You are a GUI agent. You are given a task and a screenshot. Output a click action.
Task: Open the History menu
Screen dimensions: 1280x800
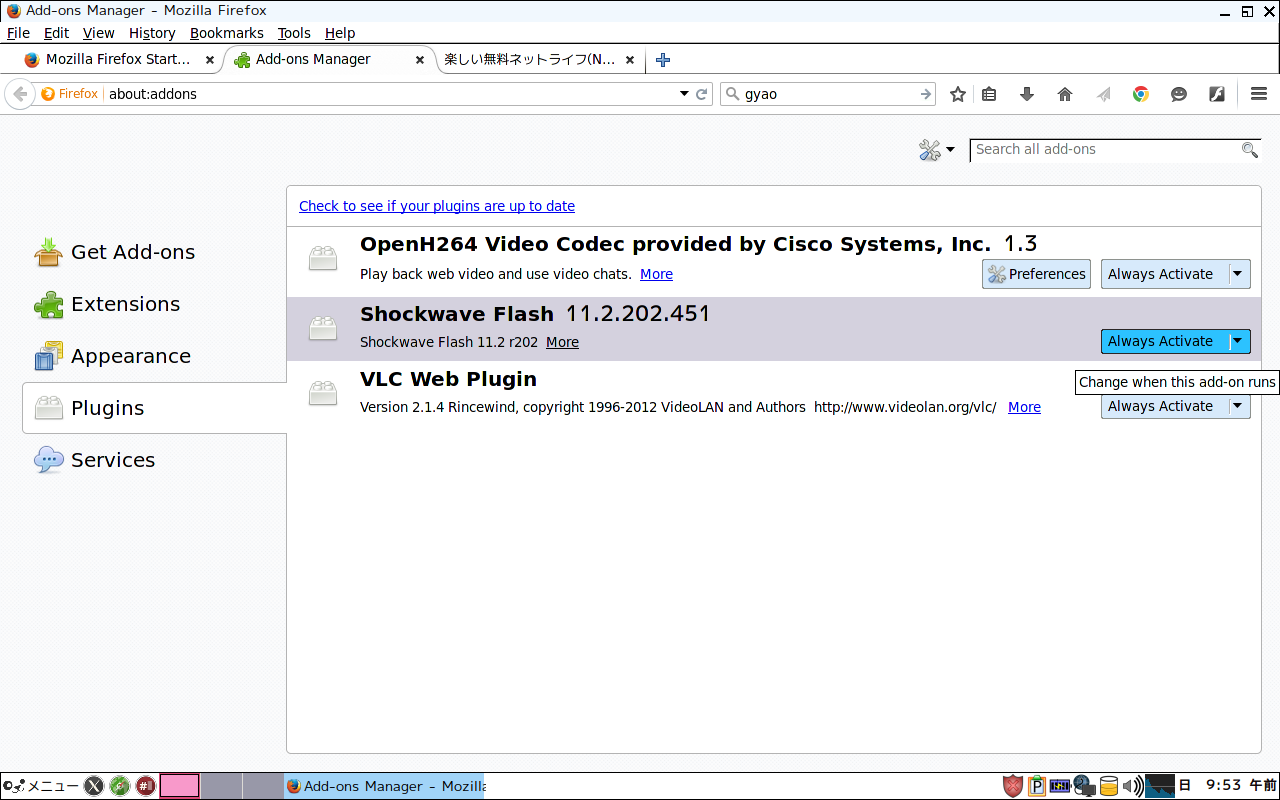152,33
